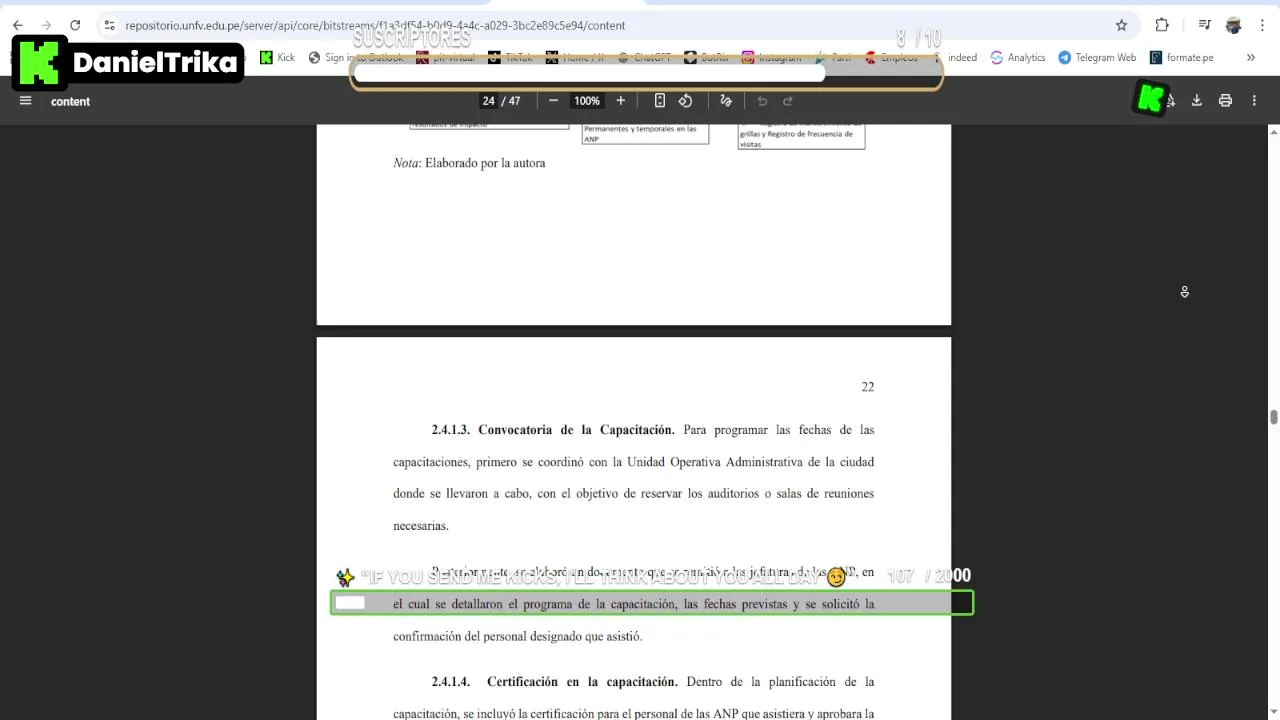Click the heading 'Certificación en la capacitación.'

(582, 682)
